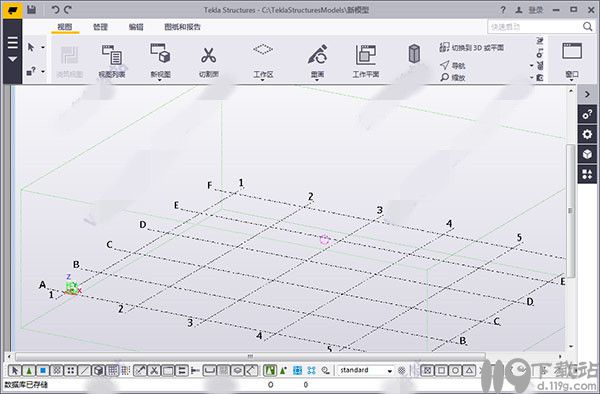Toggle select reference model cube switch
Image resolution: width=600 pixels, height=394 pixels.
98,370
